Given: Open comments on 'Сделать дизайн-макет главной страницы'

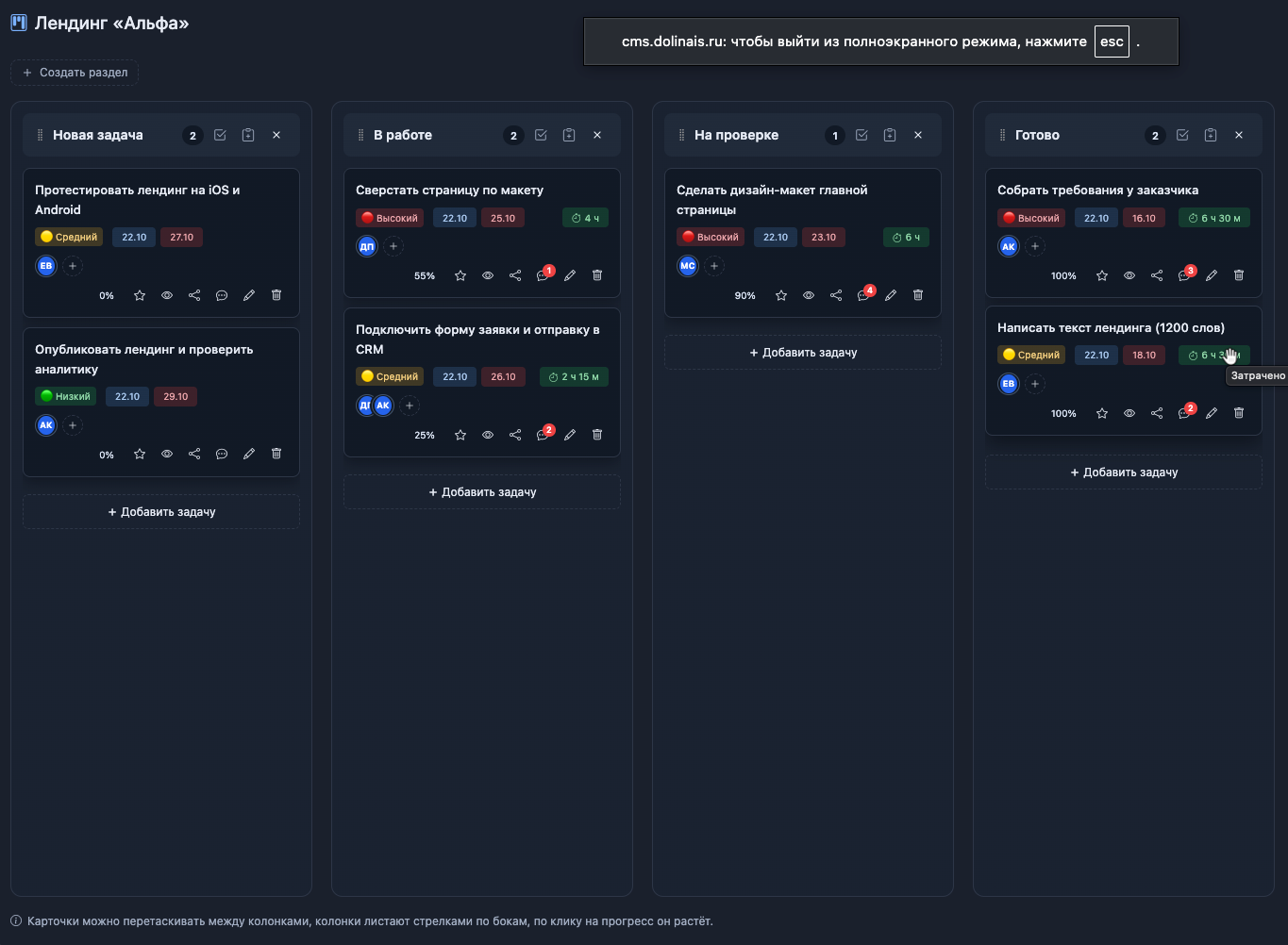Looking at the screenshot, I should (863, 295).
